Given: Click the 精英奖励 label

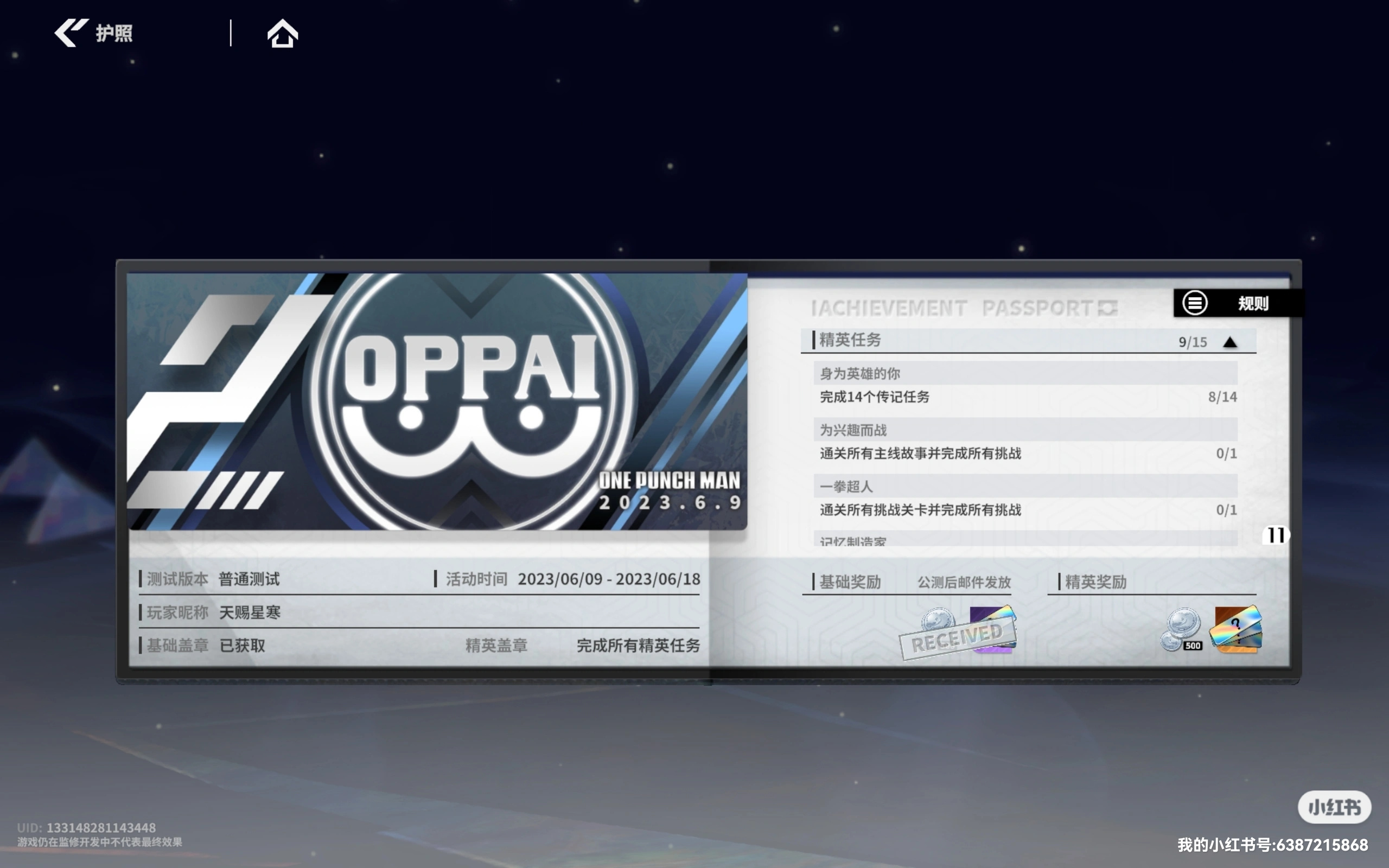Looking at the screenshot, I should pyautogui.click(x=1095, y=582).
